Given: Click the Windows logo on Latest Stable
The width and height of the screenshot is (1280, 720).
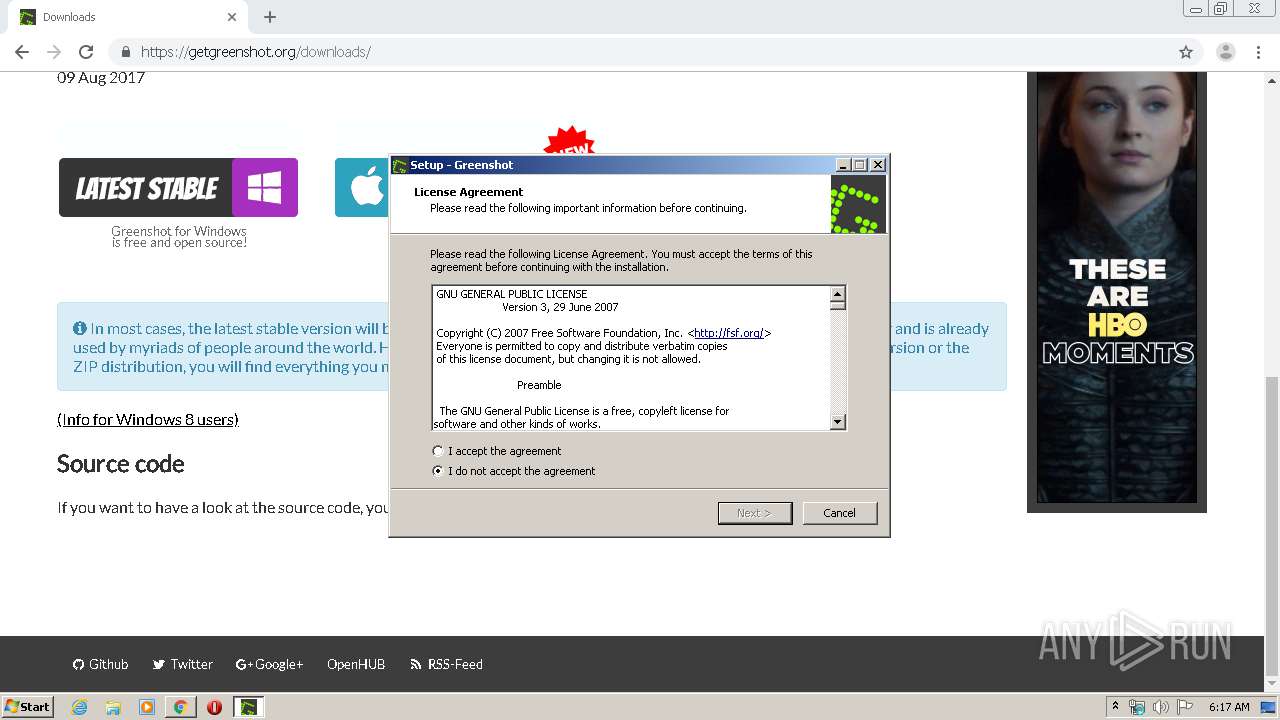Looking at the screenshot, I should [265, 187].
